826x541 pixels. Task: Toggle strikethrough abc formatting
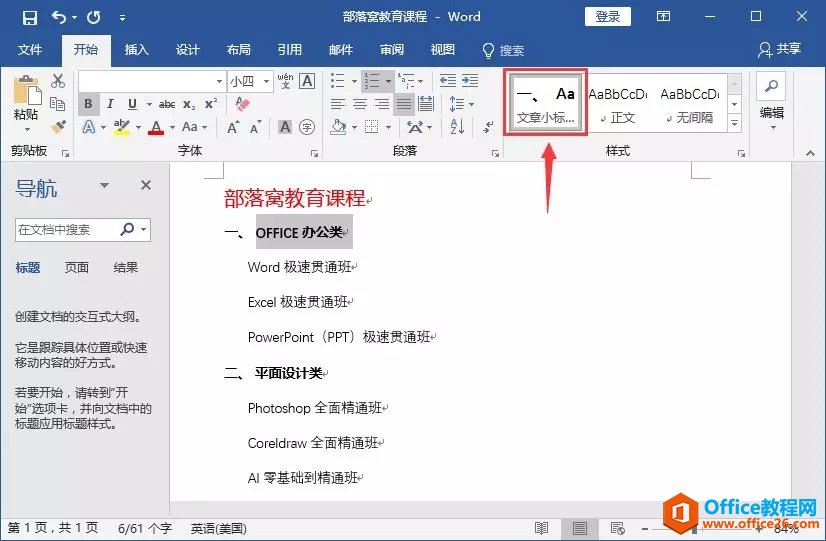pyautogui.click(x=167, y=104)
